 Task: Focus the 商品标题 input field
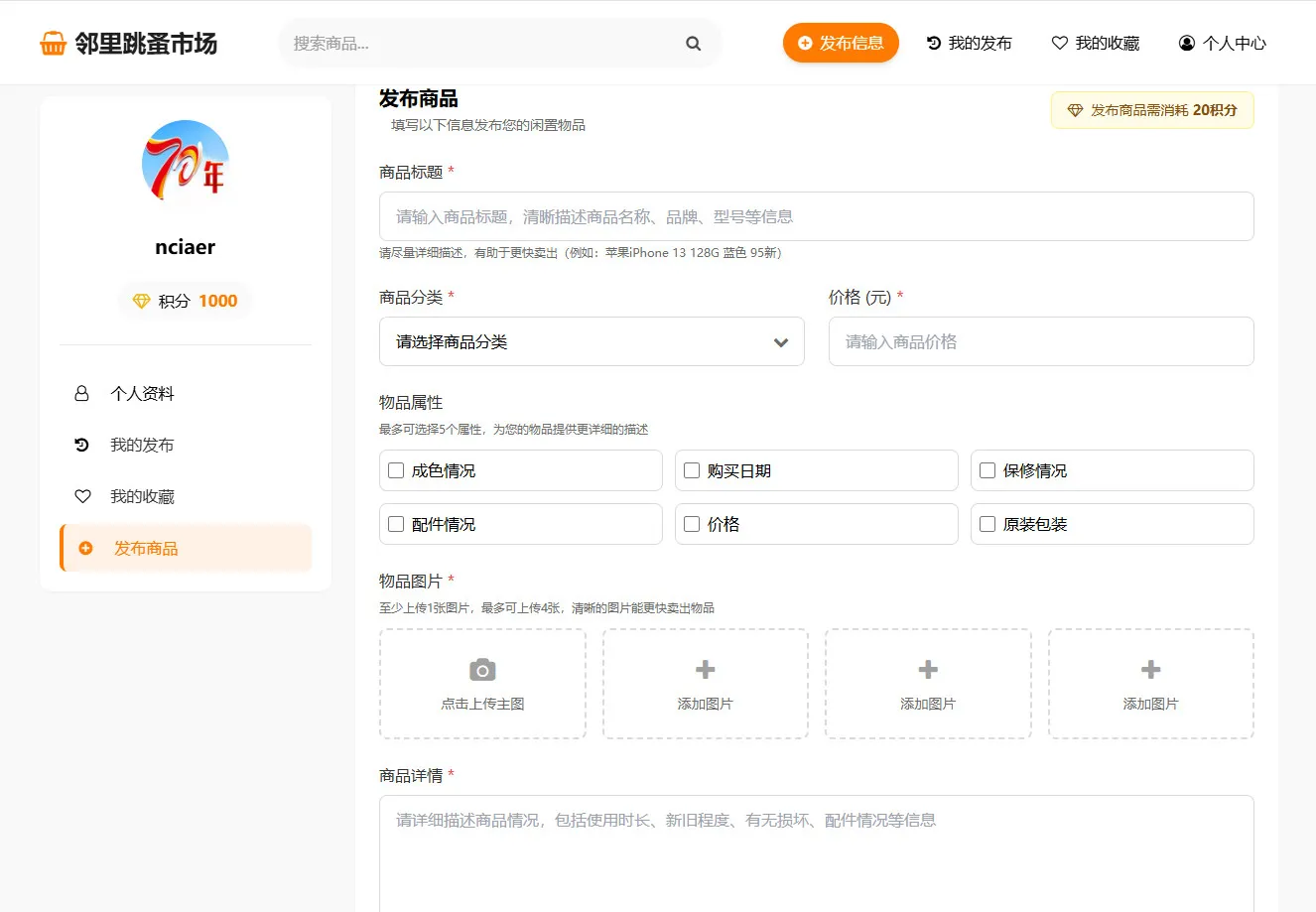coord(816,216)
